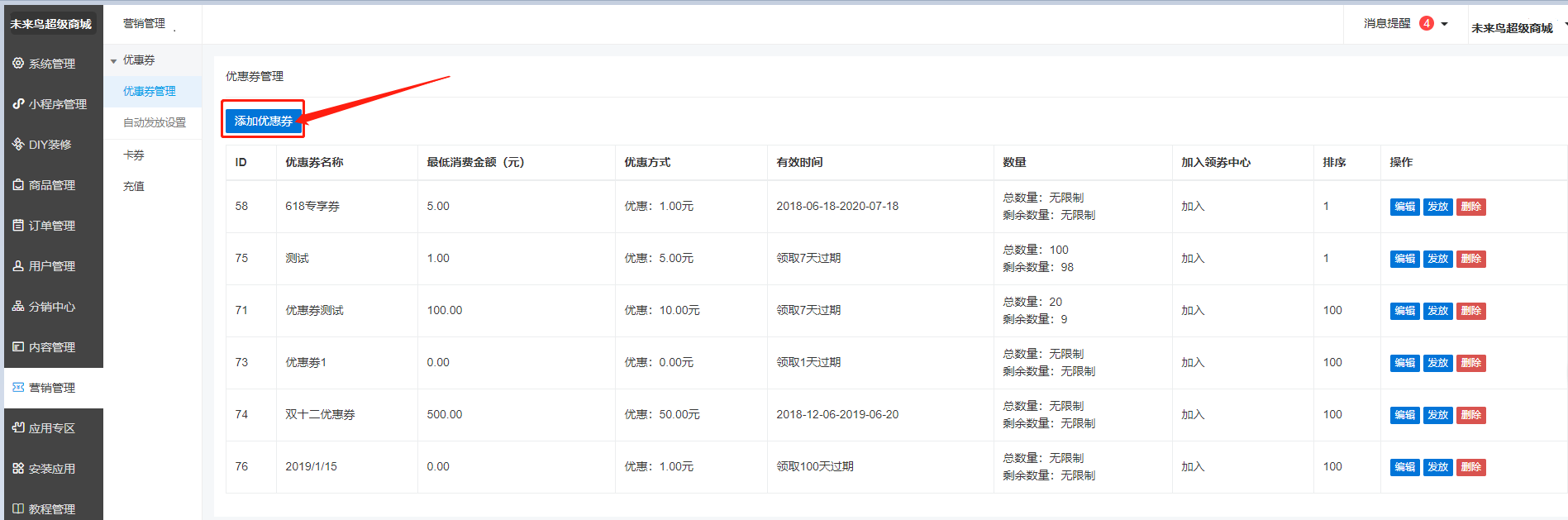Open DIY装修 via its sidebar icon
1568x520 pixels.
click(18, 144)
